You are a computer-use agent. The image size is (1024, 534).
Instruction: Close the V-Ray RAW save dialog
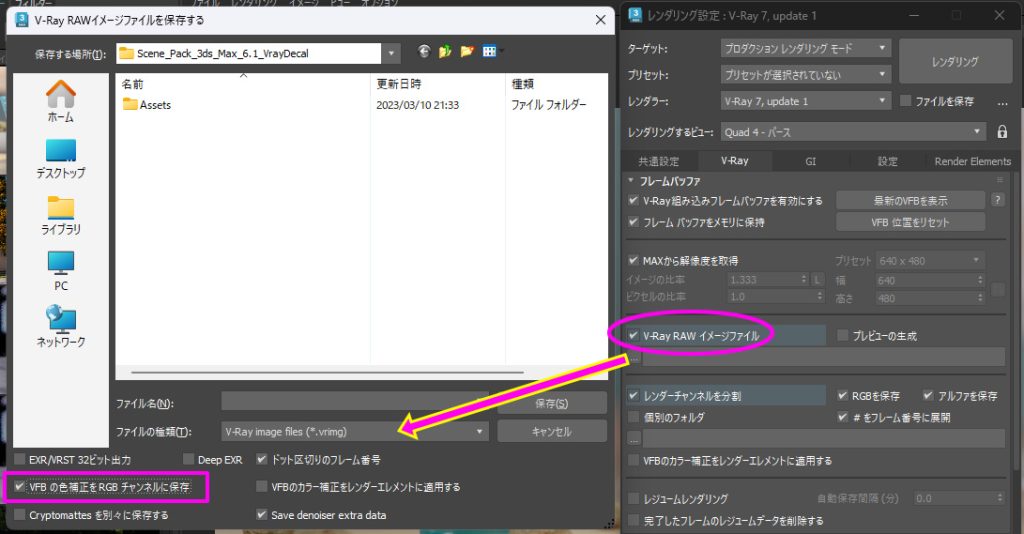point(600,20)
